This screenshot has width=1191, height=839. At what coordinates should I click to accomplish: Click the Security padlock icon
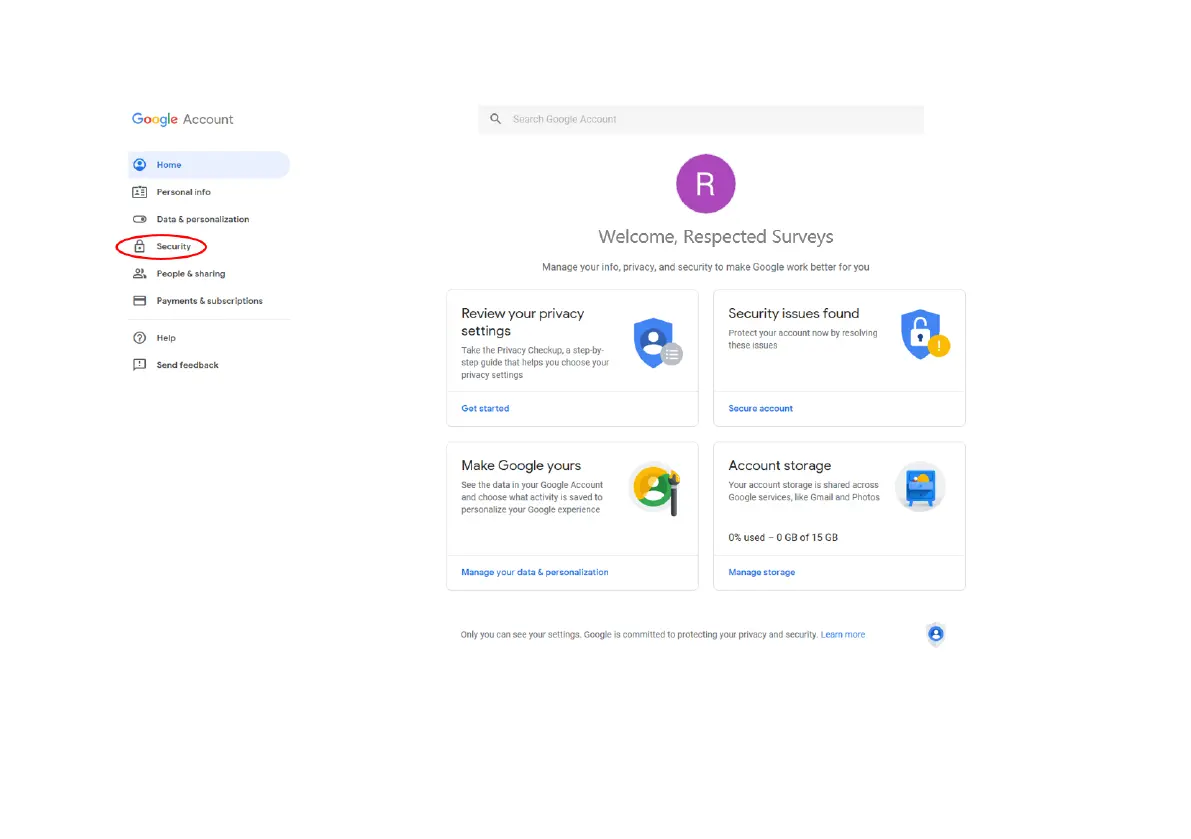tap(140, 246)
